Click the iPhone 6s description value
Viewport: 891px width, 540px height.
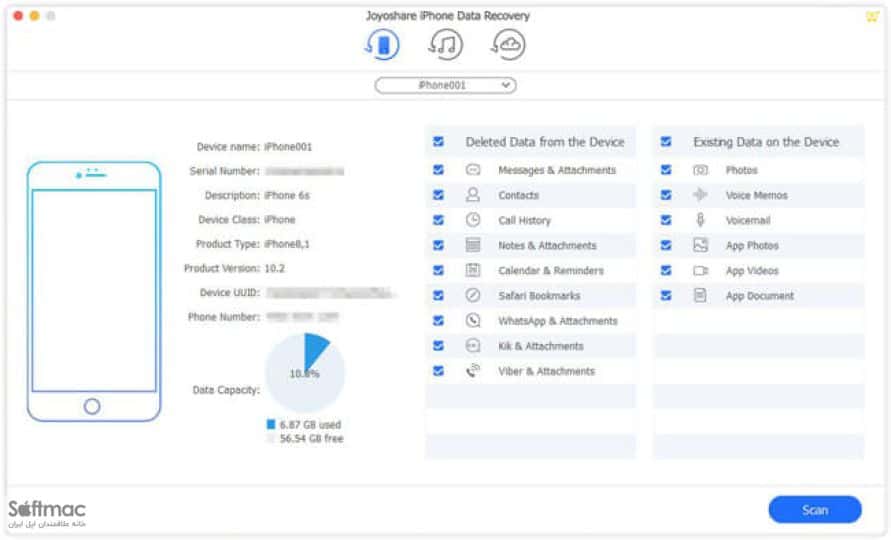coord(287,195)
